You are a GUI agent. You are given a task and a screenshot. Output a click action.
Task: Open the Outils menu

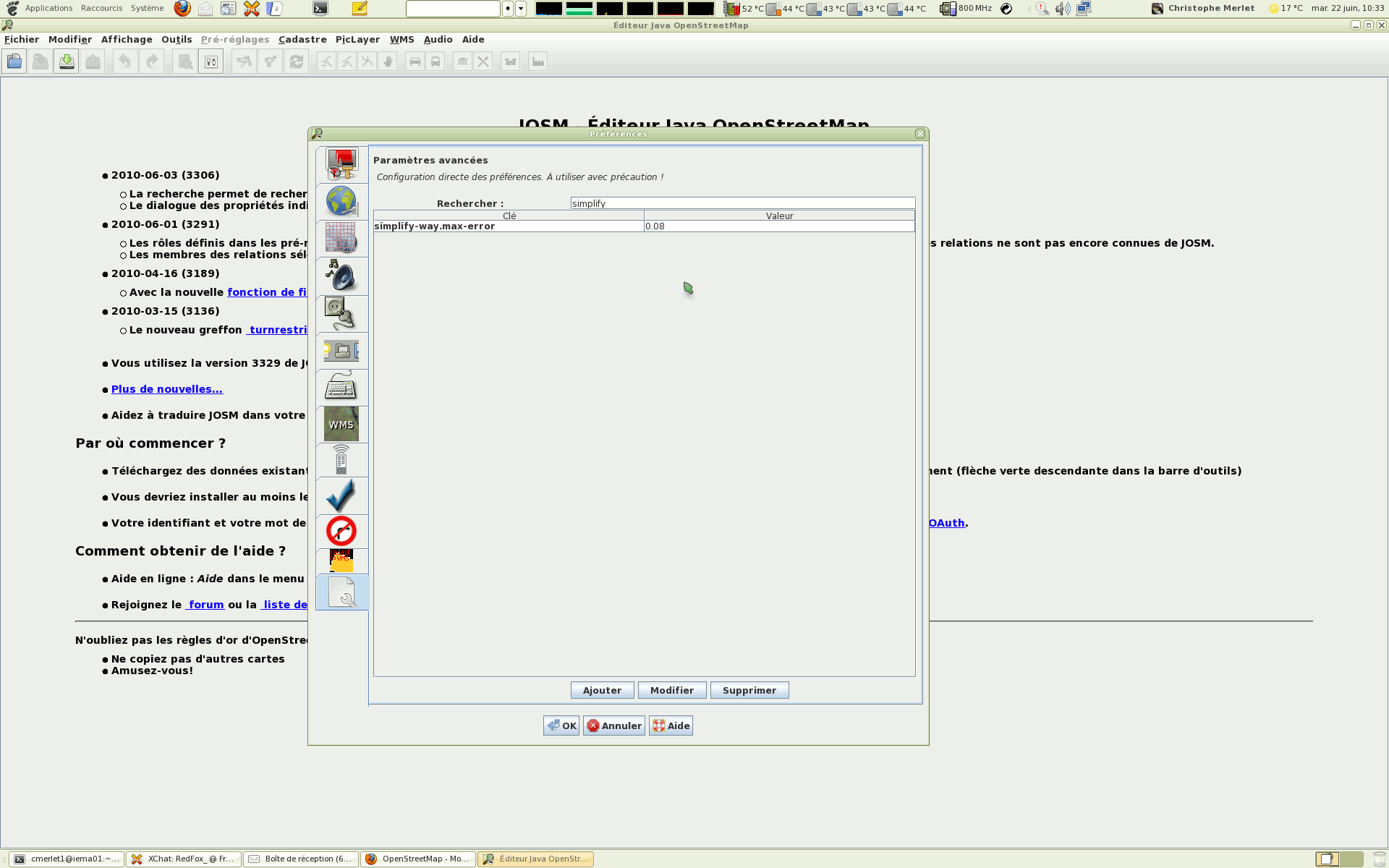[x=177, y=40]
